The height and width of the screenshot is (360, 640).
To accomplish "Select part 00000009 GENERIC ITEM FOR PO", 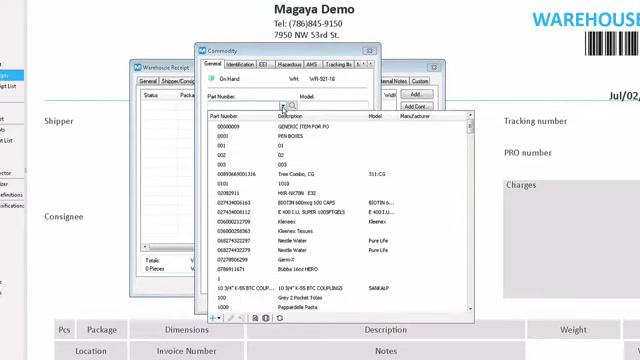I will click(338, 127).
